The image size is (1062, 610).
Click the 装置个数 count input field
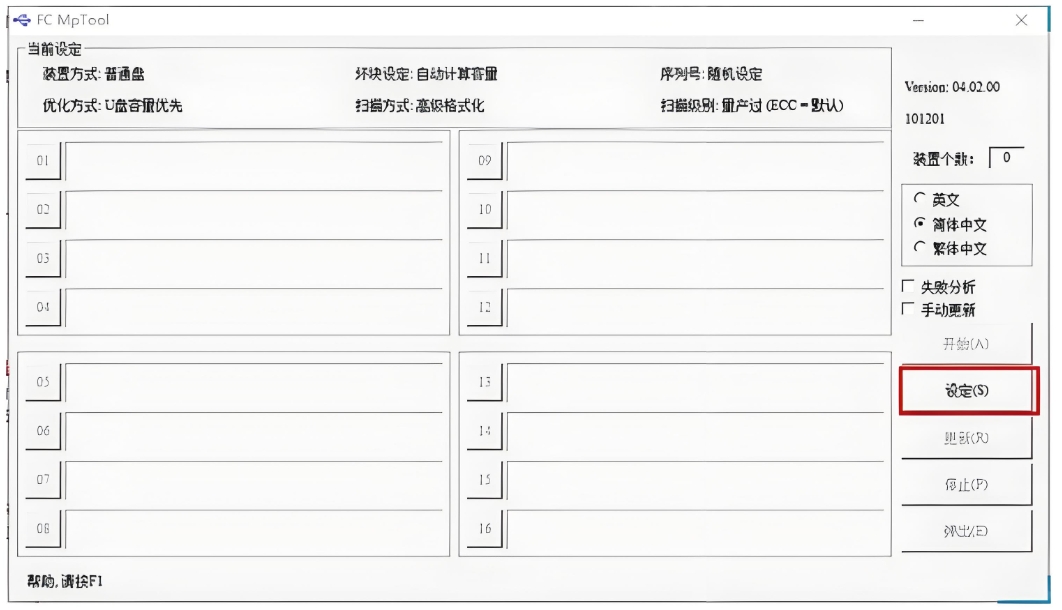pyautogui.click(x=1005, y=155)
